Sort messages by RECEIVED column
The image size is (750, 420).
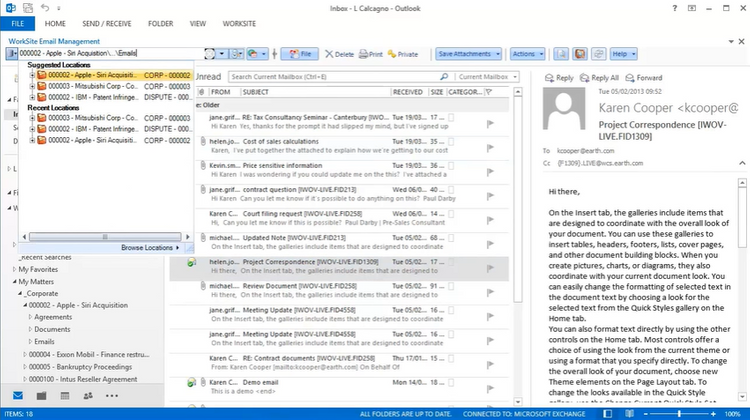408,92
